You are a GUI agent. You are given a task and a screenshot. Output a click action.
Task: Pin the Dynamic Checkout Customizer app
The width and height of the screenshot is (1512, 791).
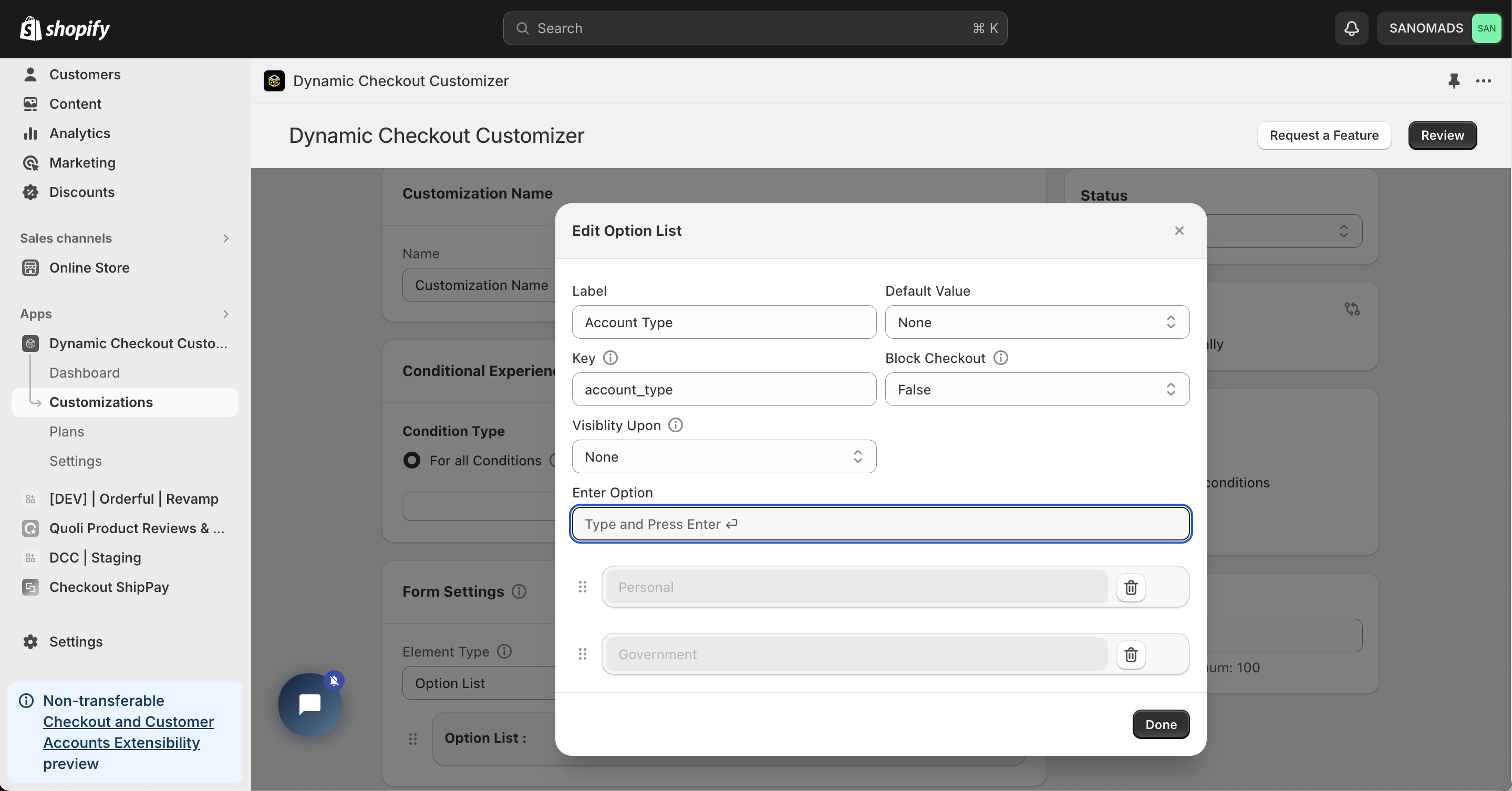click(x=1453, y=81)
